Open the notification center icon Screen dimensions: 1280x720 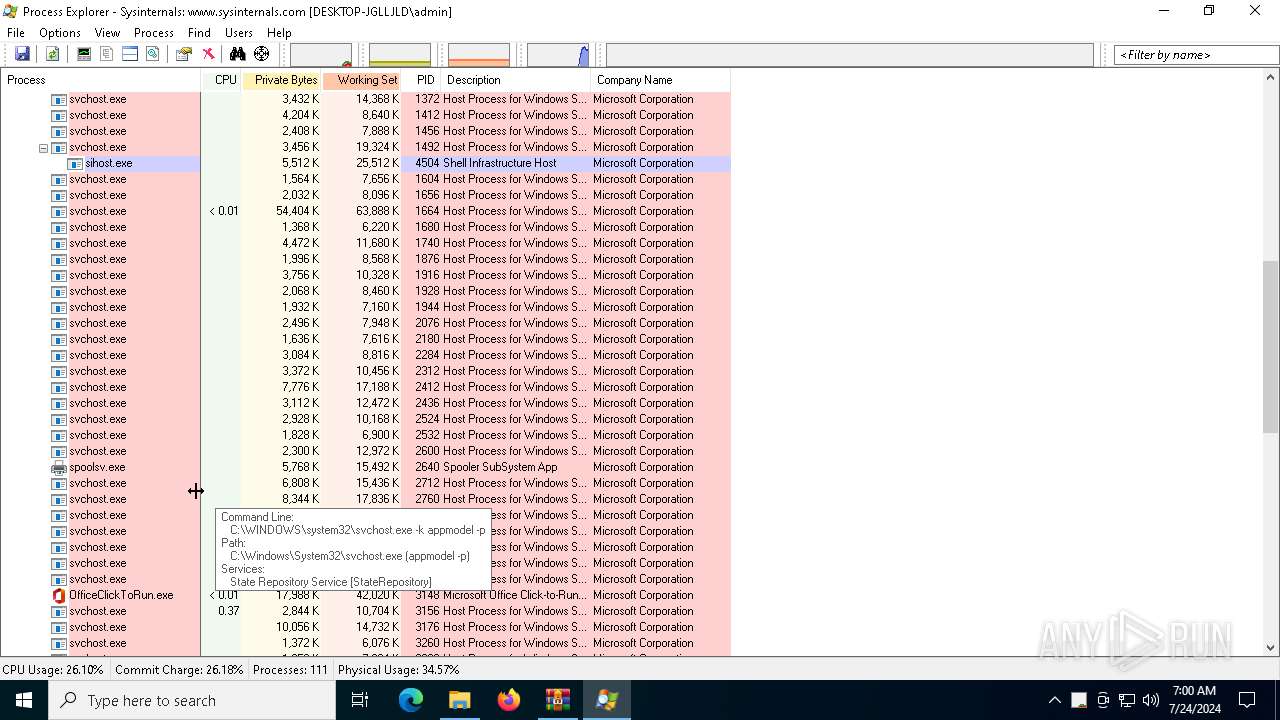1247,700
